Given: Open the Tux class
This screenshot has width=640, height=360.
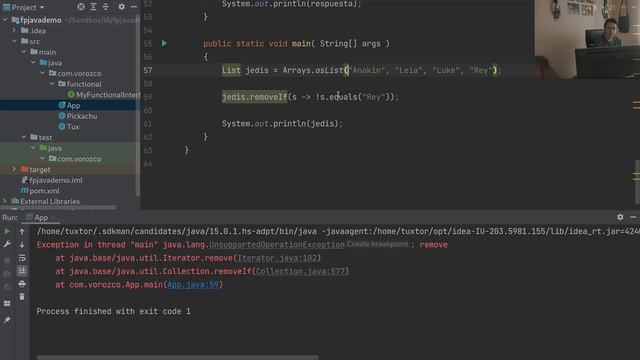Looking at the screenshot, I should coord(69,127).
